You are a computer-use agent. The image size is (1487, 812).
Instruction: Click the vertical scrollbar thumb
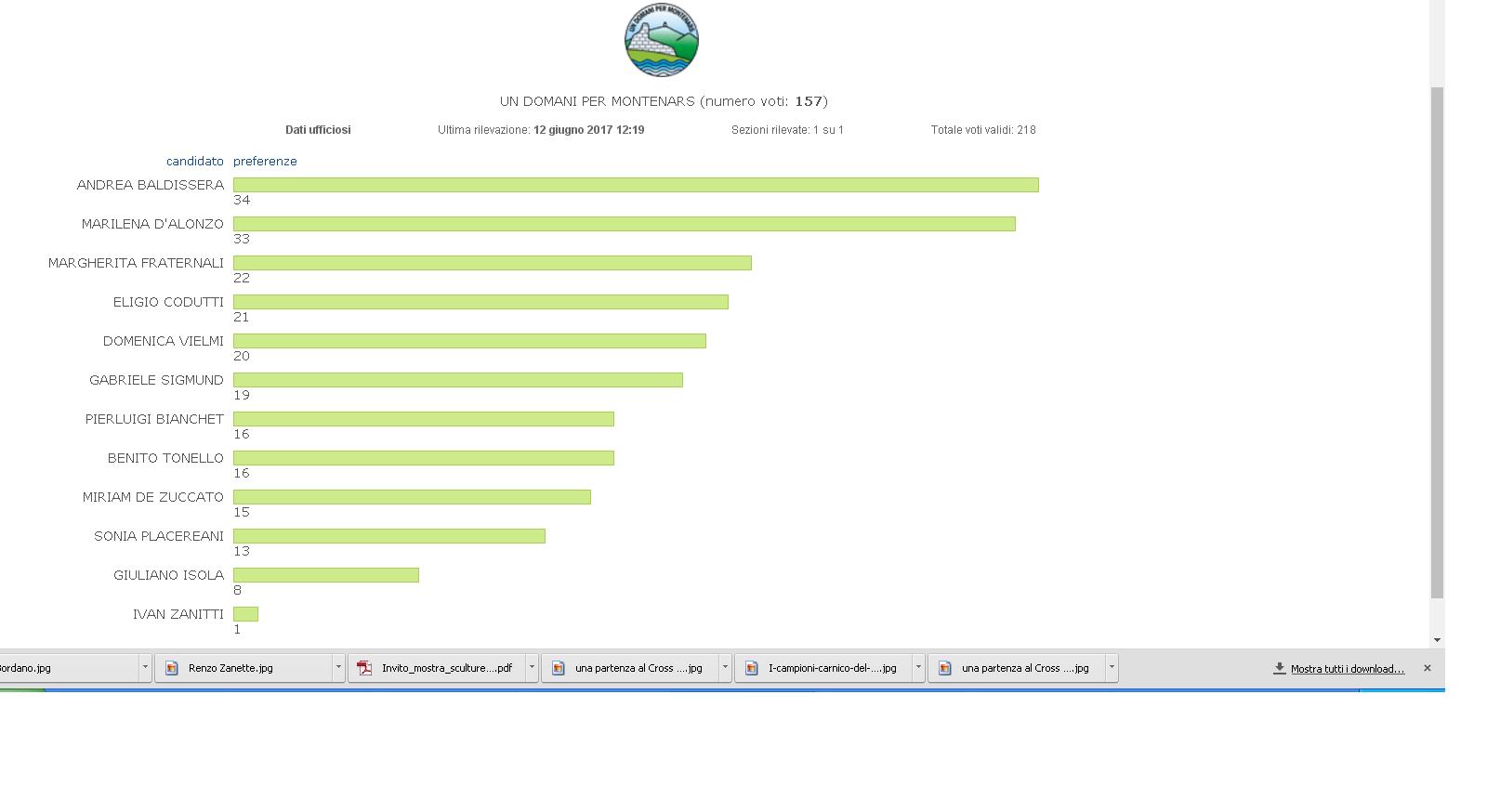click(x=1437, y=342)
